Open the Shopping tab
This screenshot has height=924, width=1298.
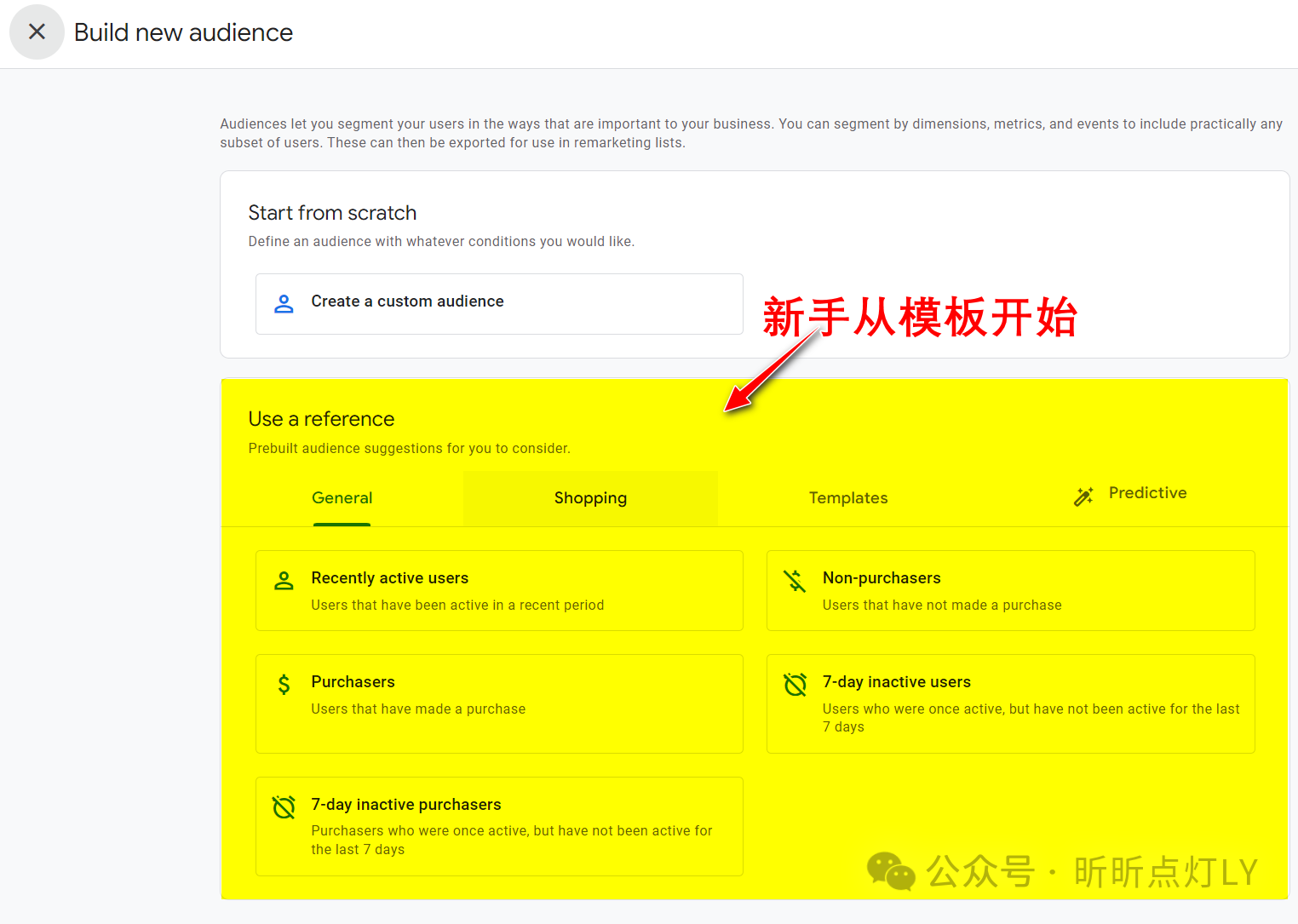(x=590, y=498)
